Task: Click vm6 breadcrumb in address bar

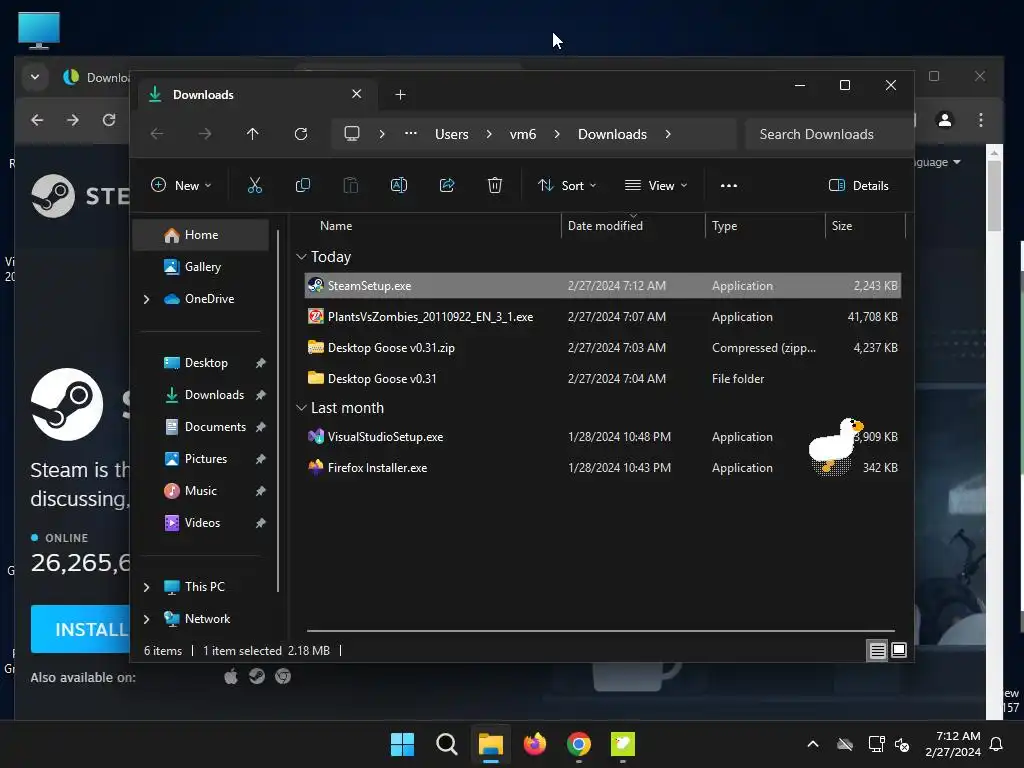Action: pyautogui.click(x=523, y=134)
